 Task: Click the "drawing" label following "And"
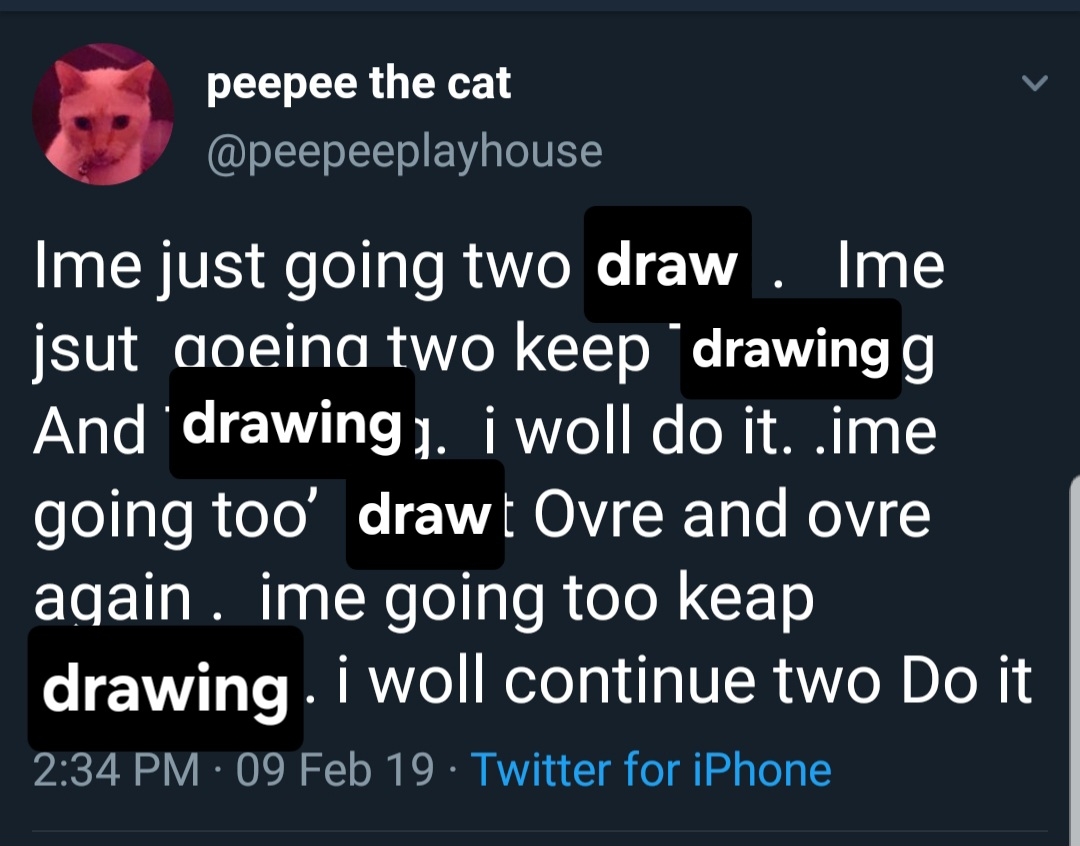pos(292,423)
